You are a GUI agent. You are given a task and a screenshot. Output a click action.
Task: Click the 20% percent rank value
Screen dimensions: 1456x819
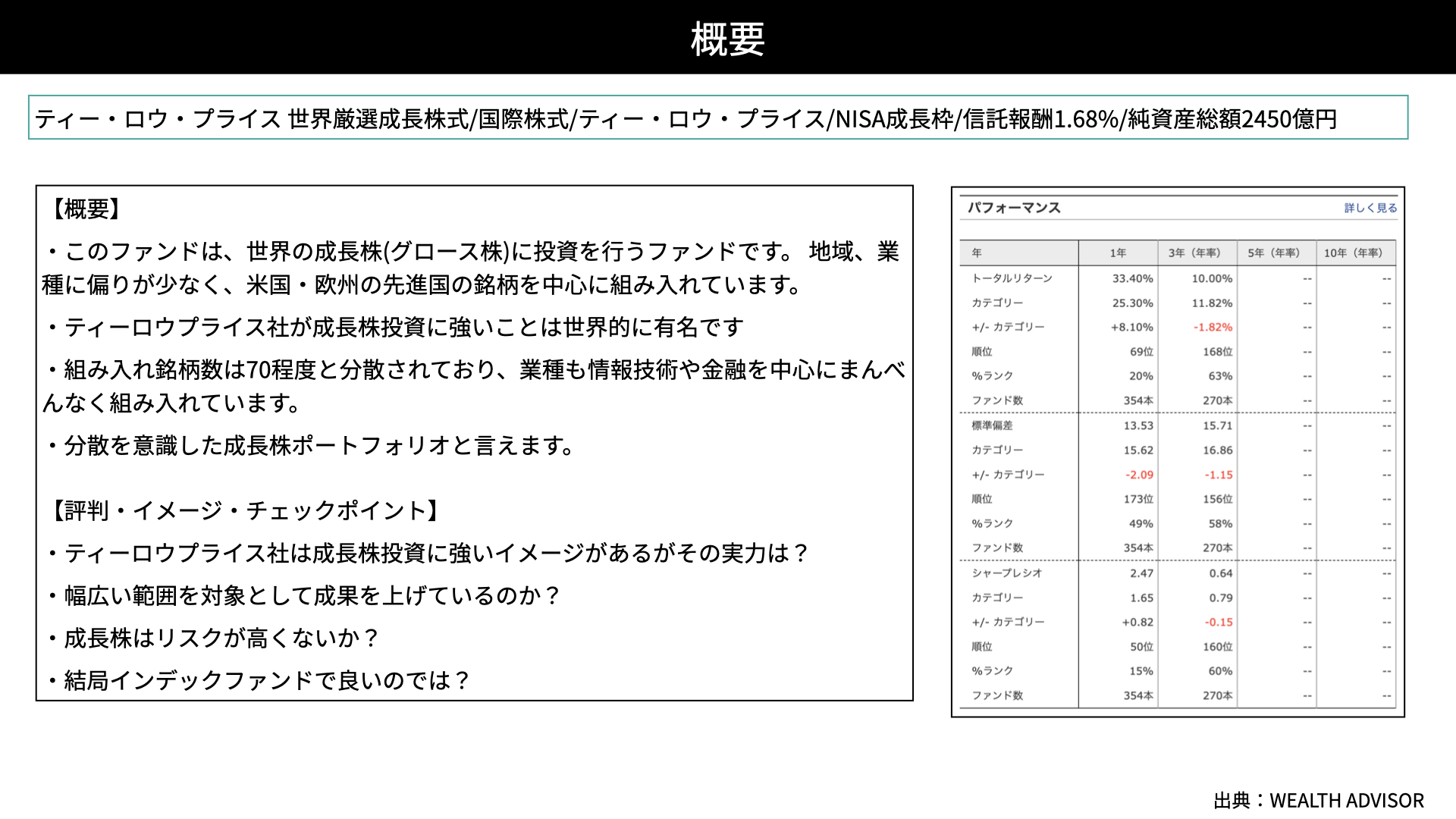(1141, 376)
